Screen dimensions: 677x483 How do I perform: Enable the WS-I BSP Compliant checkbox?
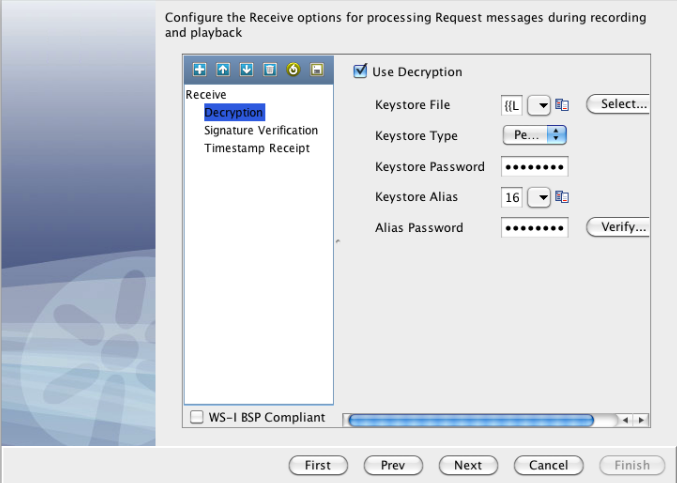197,417
